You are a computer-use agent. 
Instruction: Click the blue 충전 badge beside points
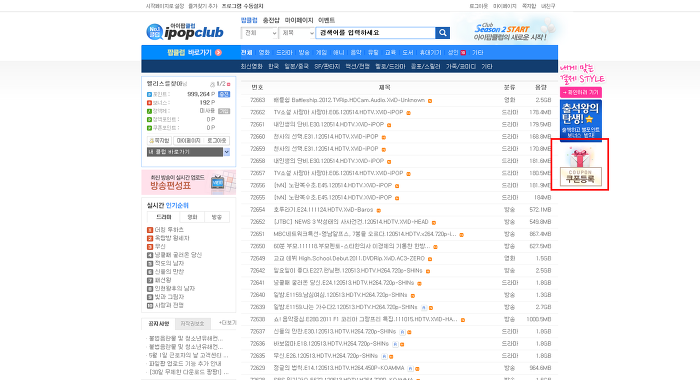pos(224,94)
